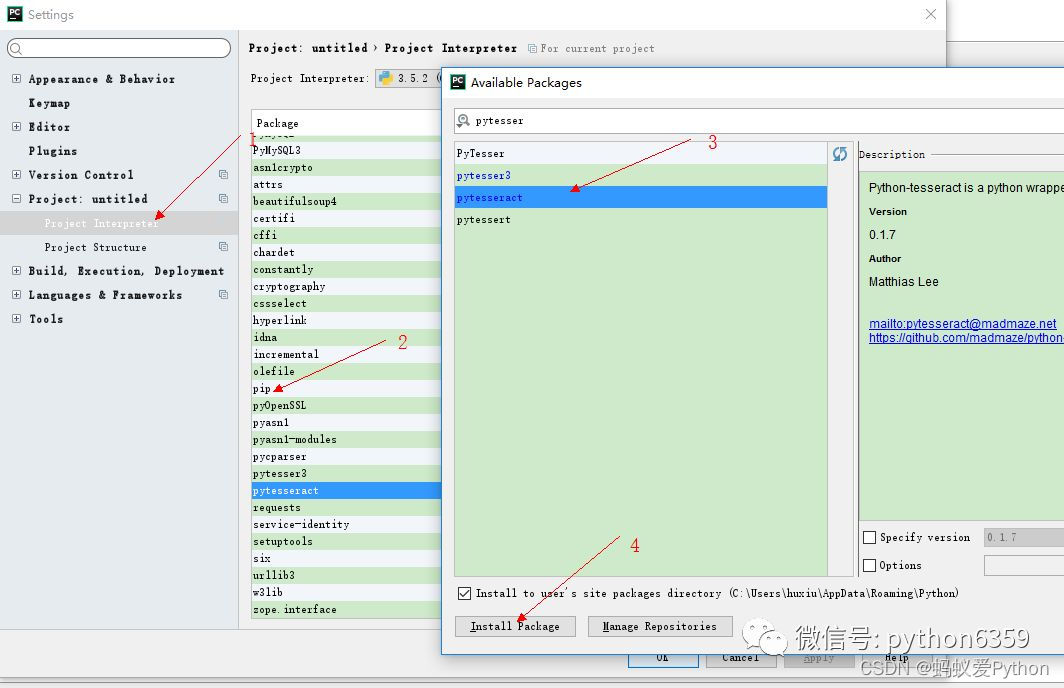
Task: Click the search icon in Settings search box
Action: 16,48
